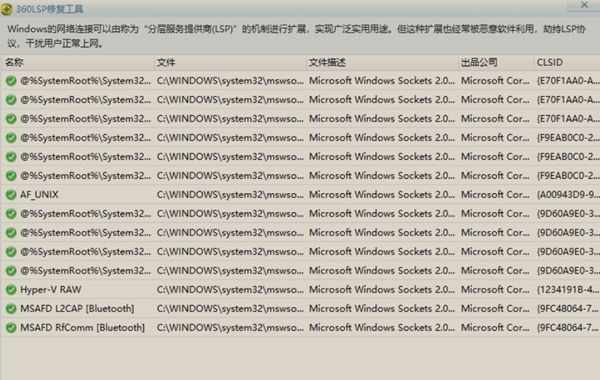Click file path cell in MSAFD RfComm row
This screenshot has width=600, height=380.
pos(230,328)
